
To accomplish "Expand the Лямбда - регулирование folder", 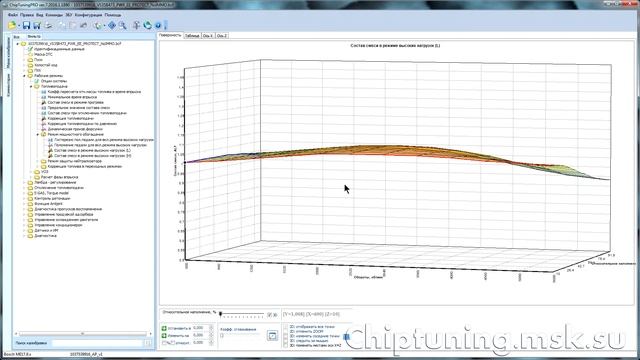I will pos(24,182).
